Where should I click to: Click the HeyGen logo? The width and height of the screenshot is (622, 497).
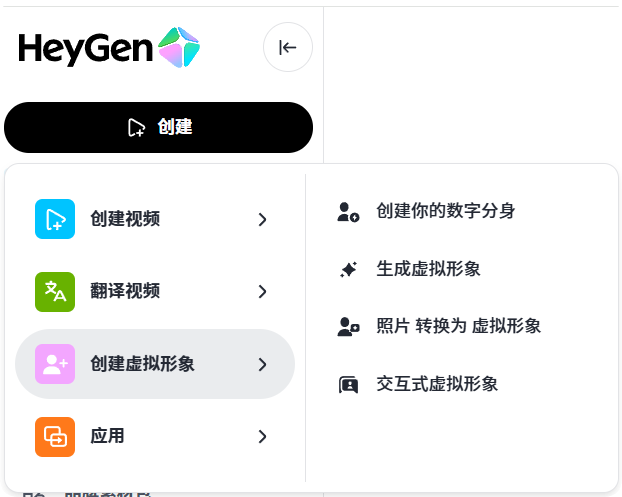coord(108,47)
